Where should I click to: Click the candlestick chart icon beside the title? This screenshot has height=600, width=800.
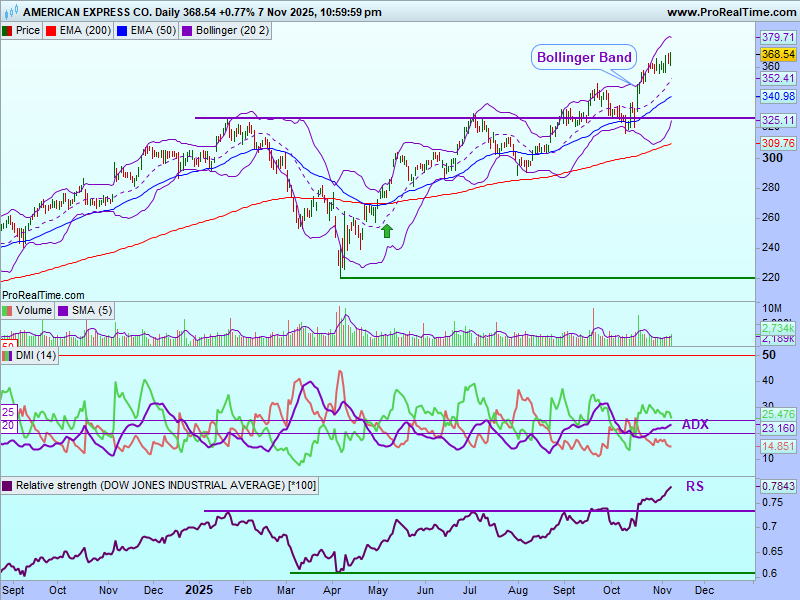(x=10, y=12)
